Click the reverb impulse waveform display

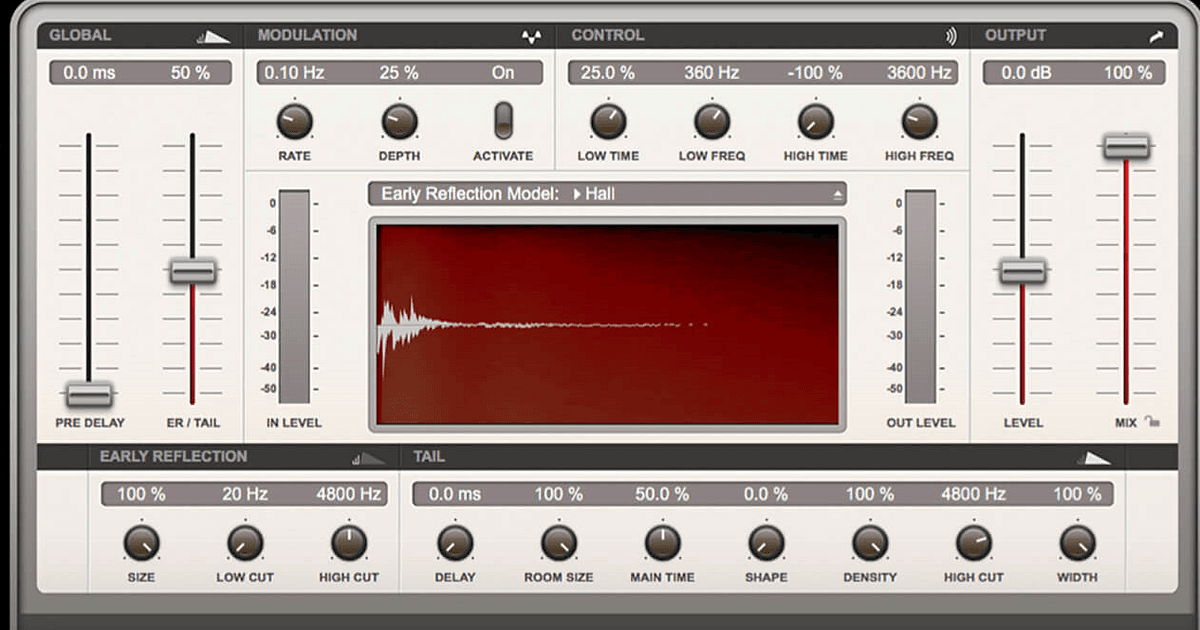[x=608, y=322]
